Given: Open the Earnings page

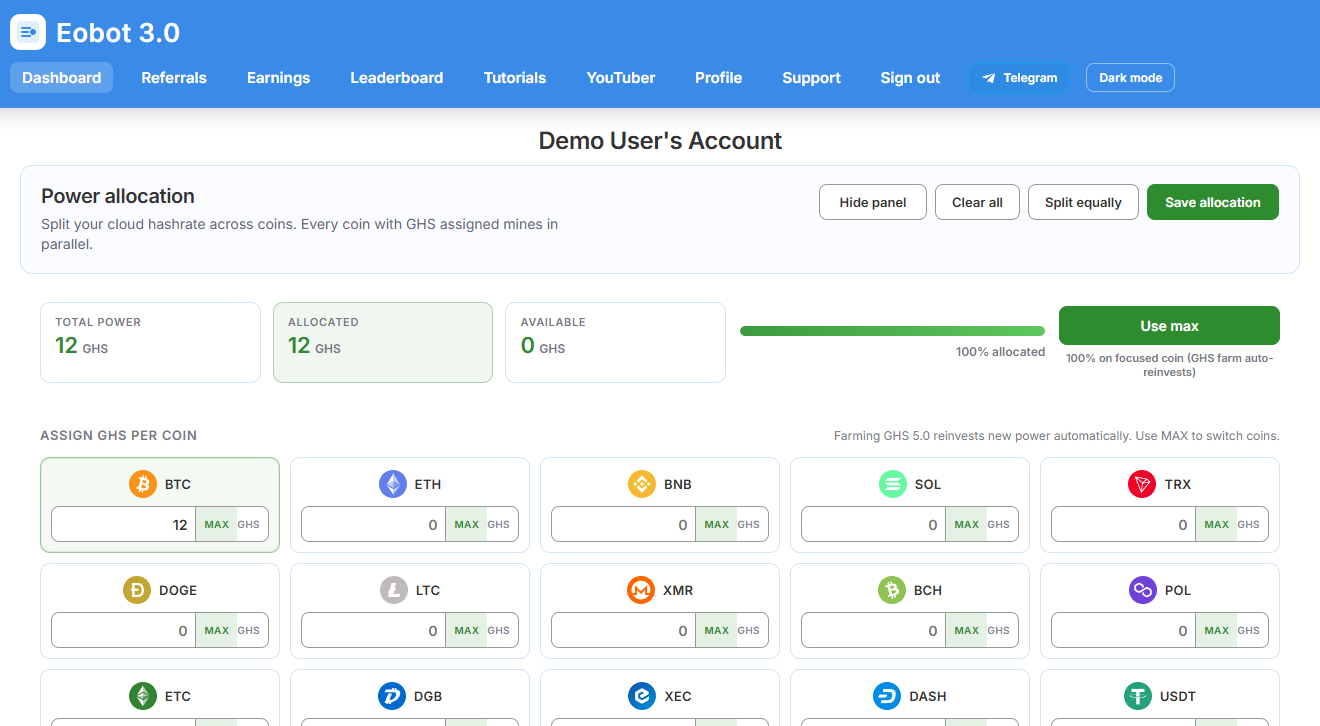Looking at the screenshot, I should pos(279,78).
